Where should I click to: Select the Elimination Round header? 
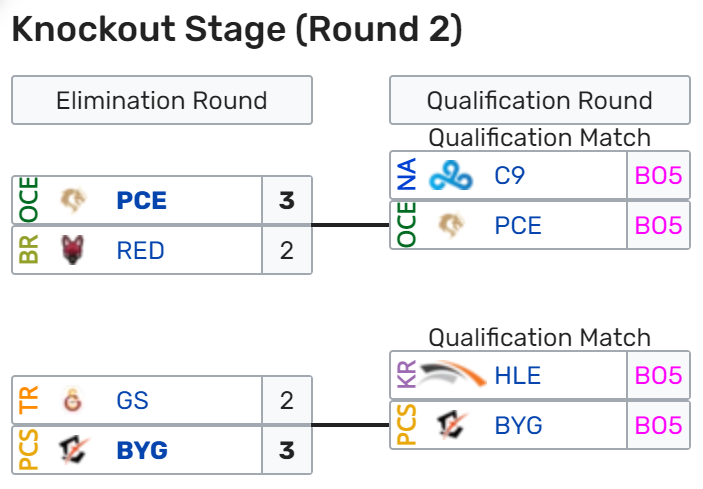(x=162, y=100)
